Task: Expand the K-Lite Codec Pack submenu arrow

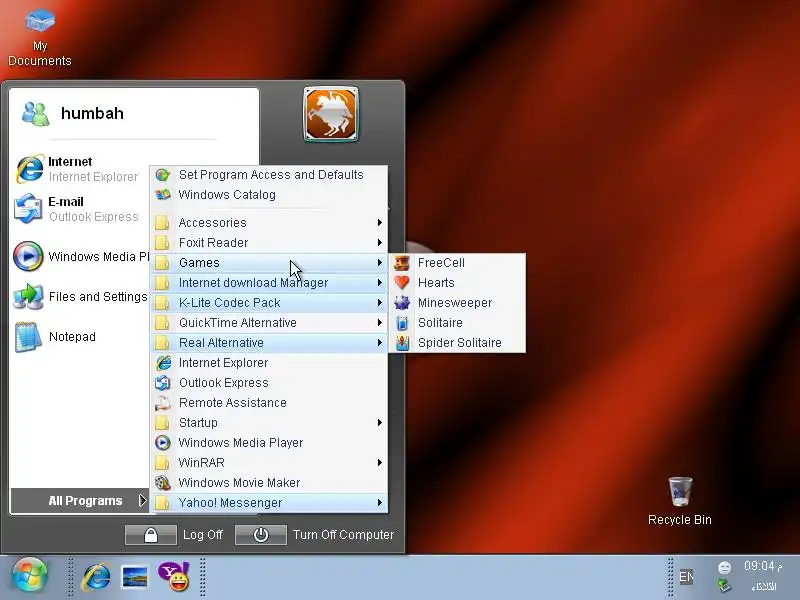Action: click(380, 303)
